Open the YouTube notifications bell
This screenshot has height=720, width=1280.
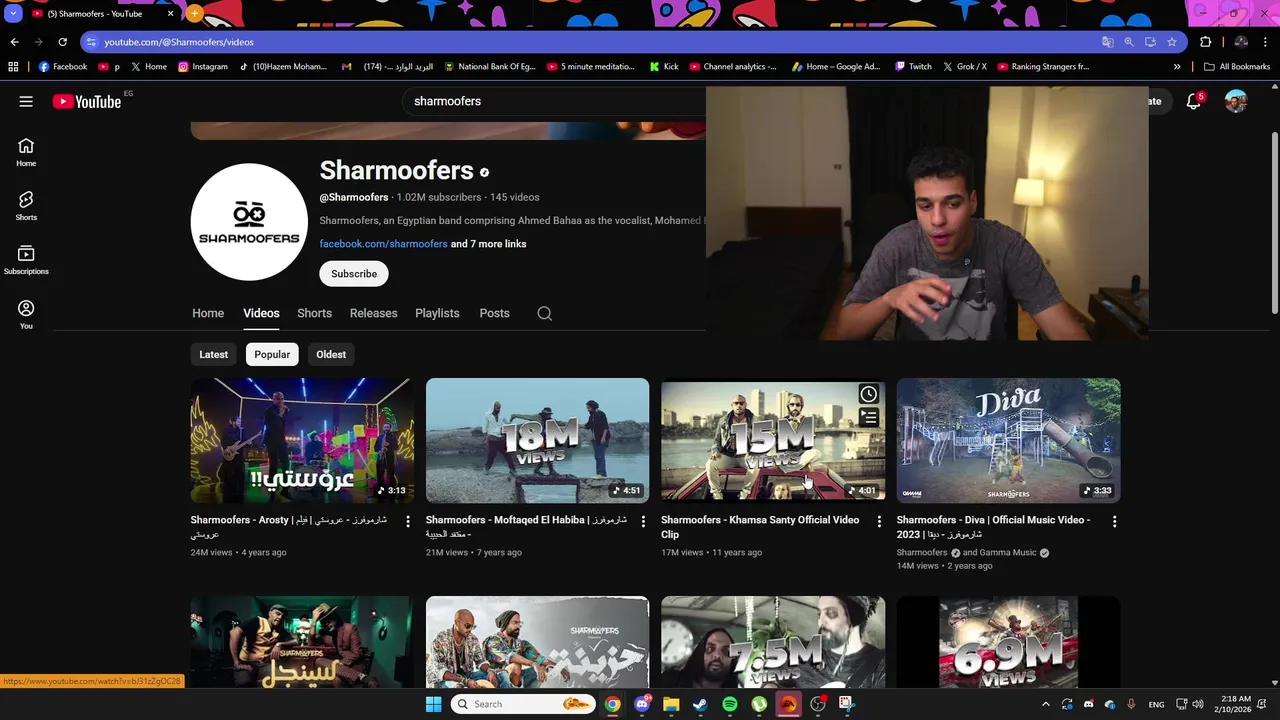[x=1194, y=101]
